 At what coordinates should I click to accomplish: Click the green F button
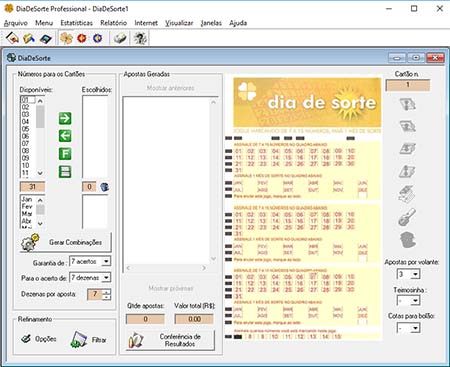coord(65,154)
